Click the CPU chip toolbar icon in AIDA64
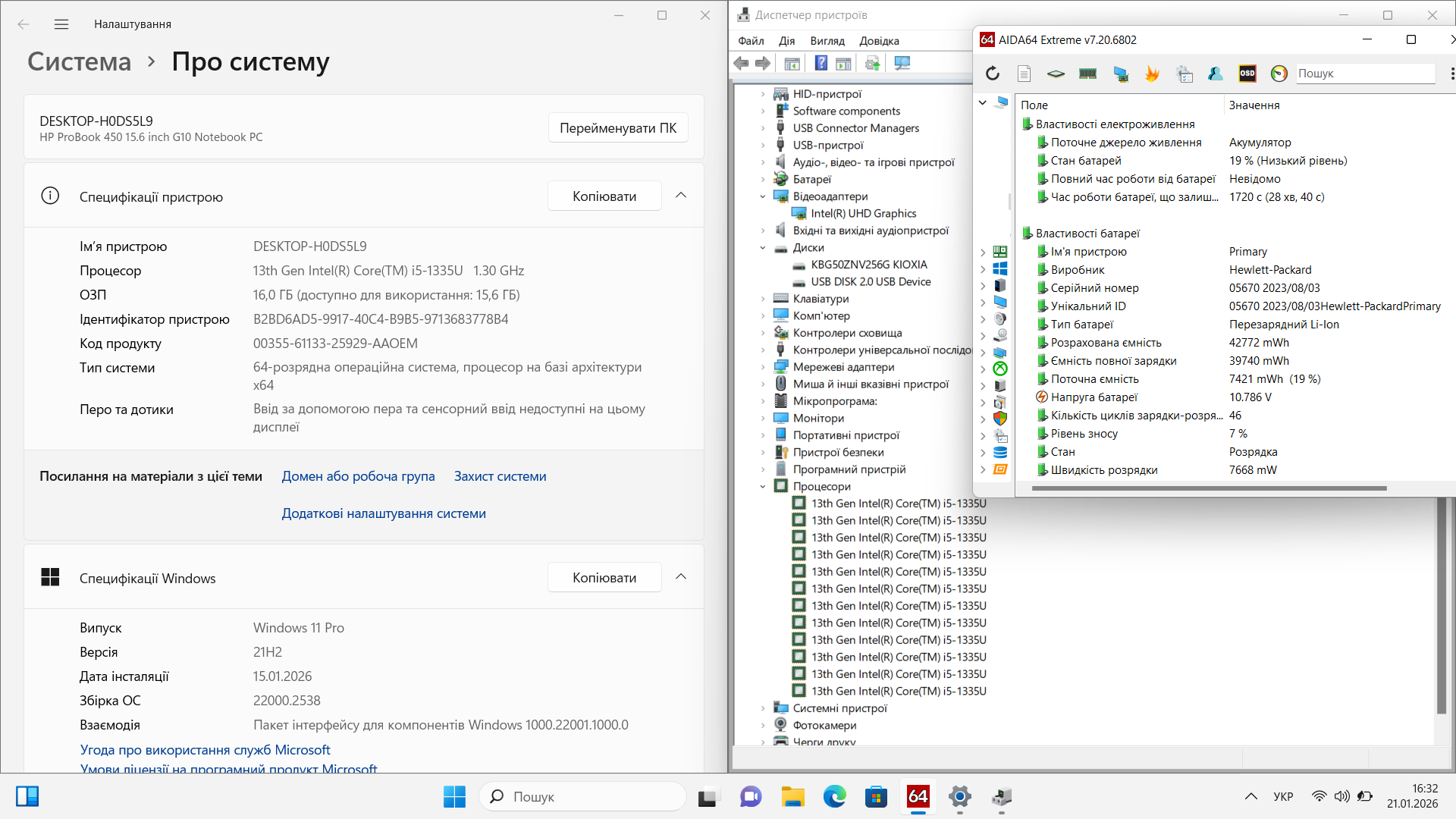The width and height of the screenshot is (1456, 819). coord(1056,74)
